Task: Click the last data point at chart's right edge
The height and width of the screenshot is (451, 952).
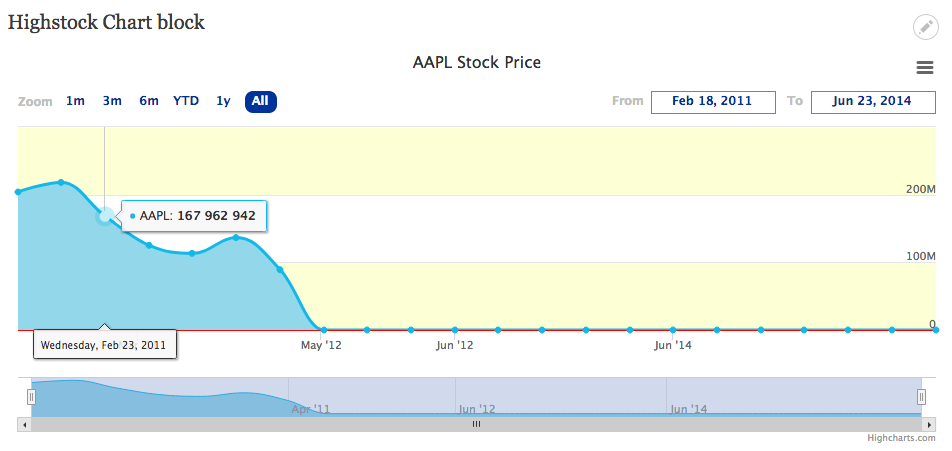Action: coord(936,330)
